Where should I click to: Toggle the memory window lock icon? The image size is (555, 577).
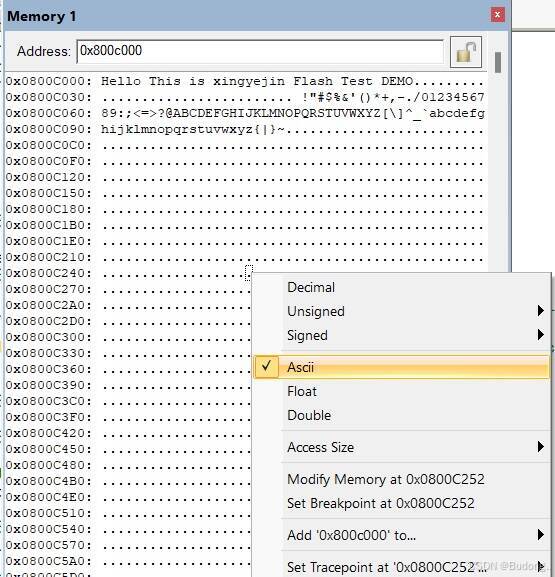pos(466,52)
